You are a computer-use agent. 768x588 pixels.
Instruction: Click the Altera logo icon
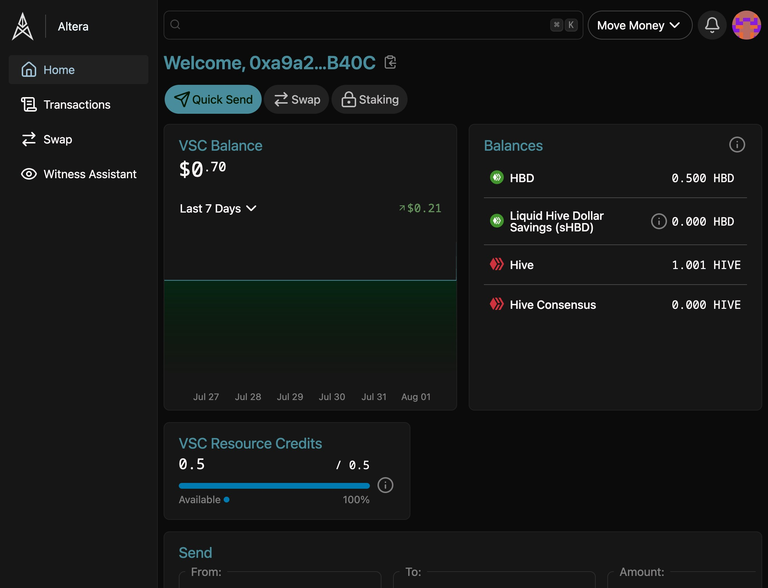tap(23, 26)
